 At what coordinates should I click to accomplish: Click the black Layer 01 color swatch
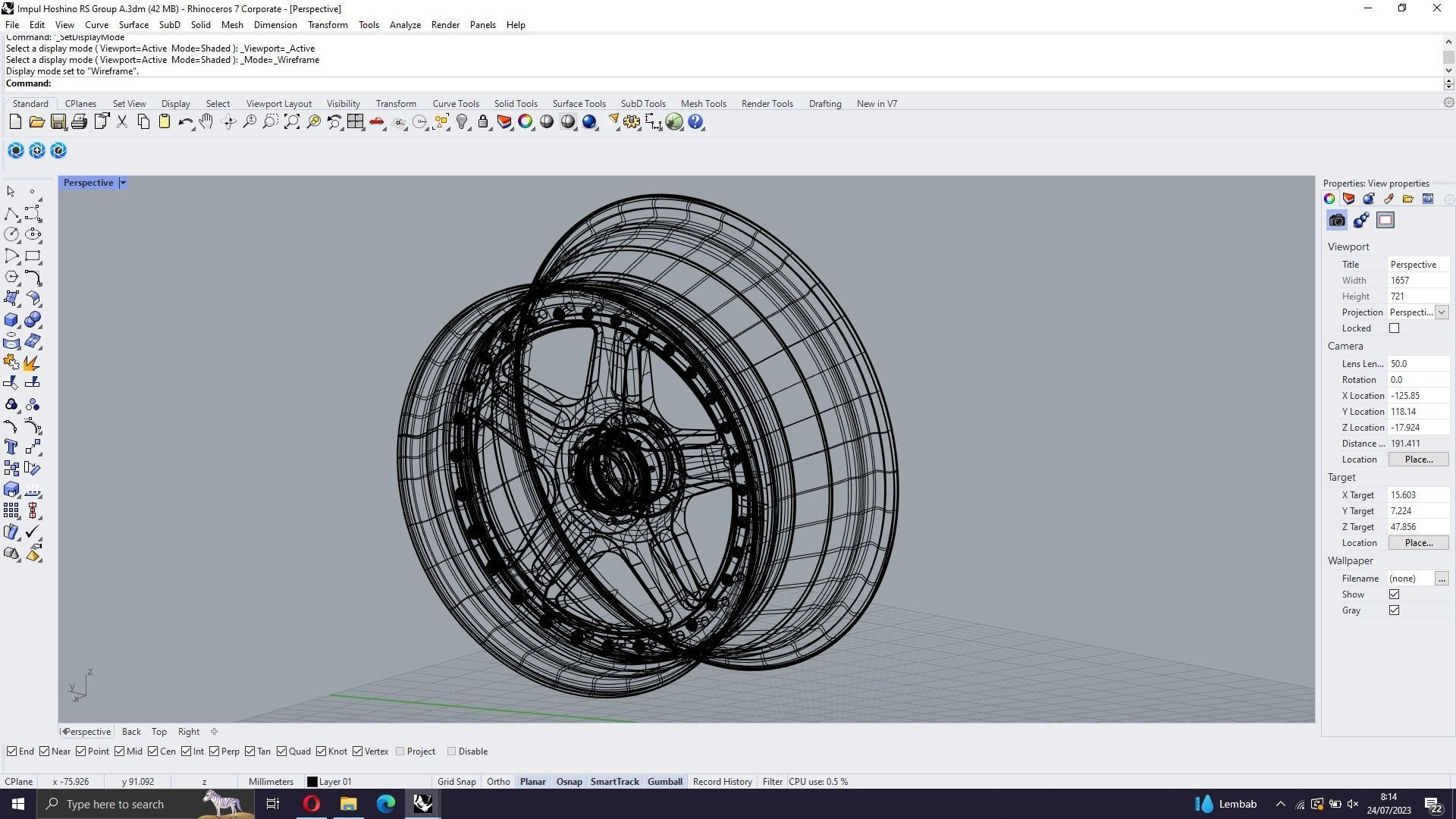click(x=312, y=782)
